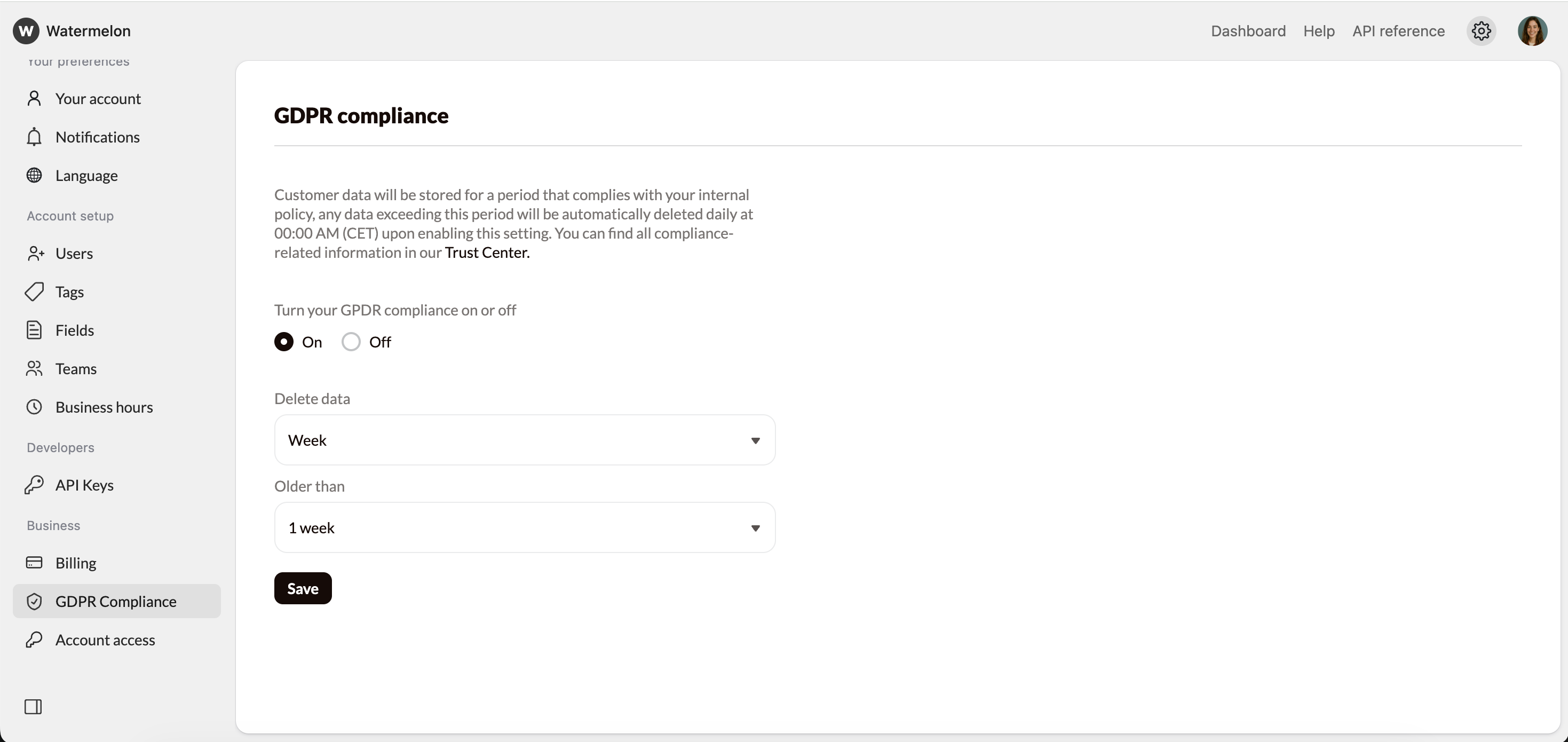The height and width of the screenshot is (742, 1568).
Task: Select the On radio button
Action: tap(283, 342)
